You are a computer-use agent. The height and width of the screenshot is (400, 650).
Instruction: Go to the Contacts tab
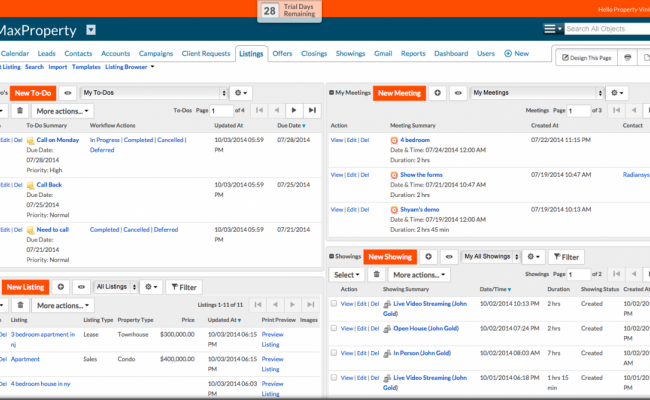[78, 53]
